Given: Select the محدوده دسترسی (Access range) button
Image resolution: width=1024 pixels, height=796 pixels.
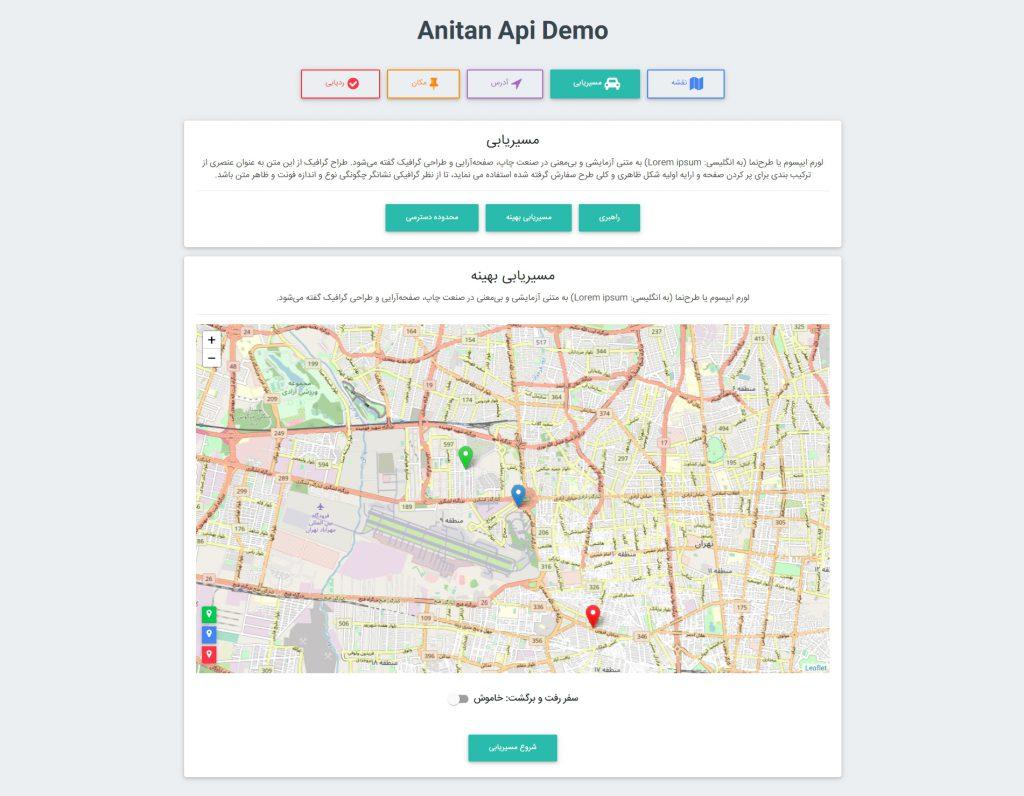Looking at the screenshot, I should pos(431,218).
